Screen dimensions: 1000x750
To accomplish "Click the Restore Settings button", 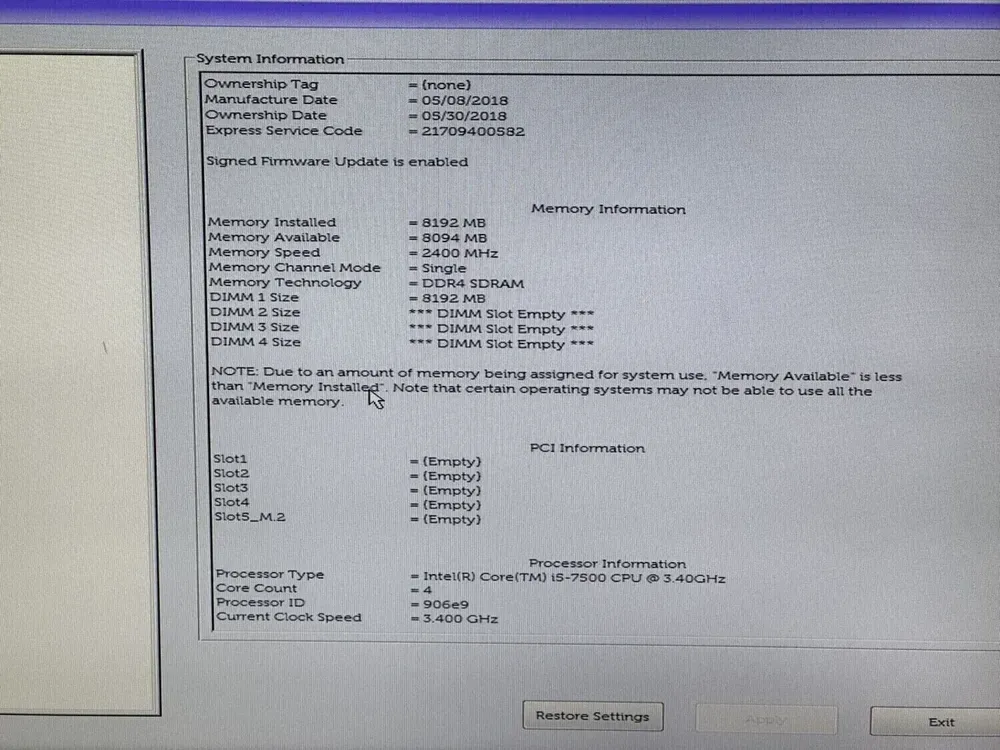I will 592,716.
